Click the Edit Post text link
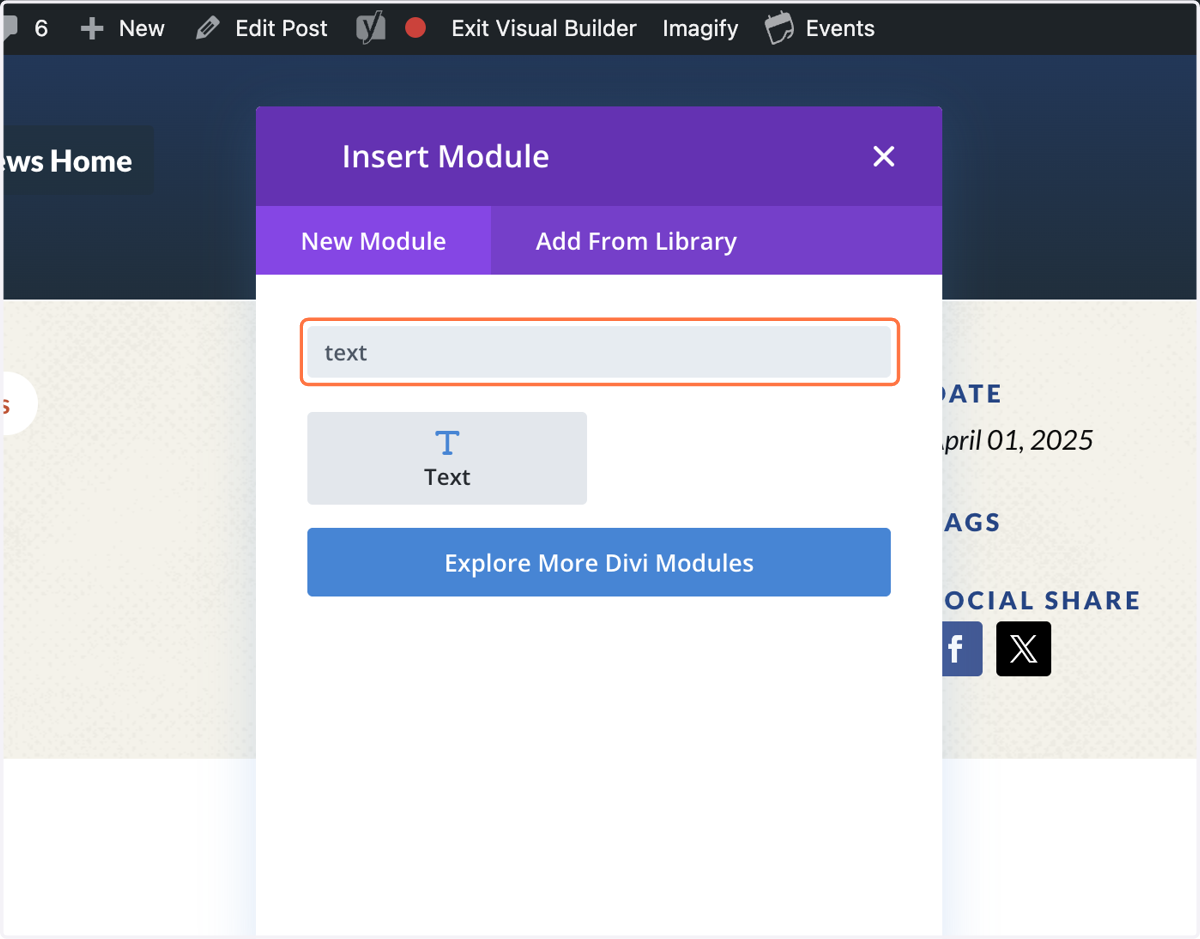 (281, 29)
